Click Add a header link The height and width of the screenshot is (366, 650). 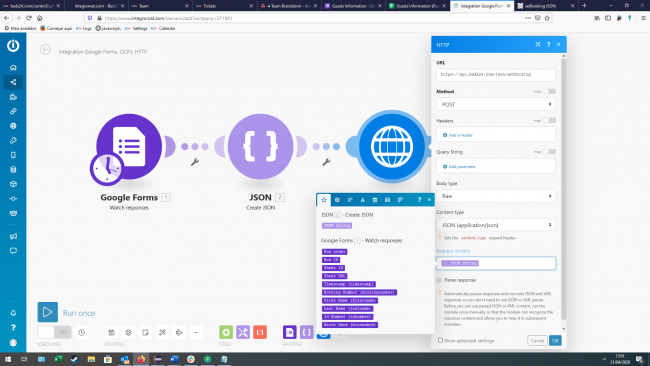(458, 135)
